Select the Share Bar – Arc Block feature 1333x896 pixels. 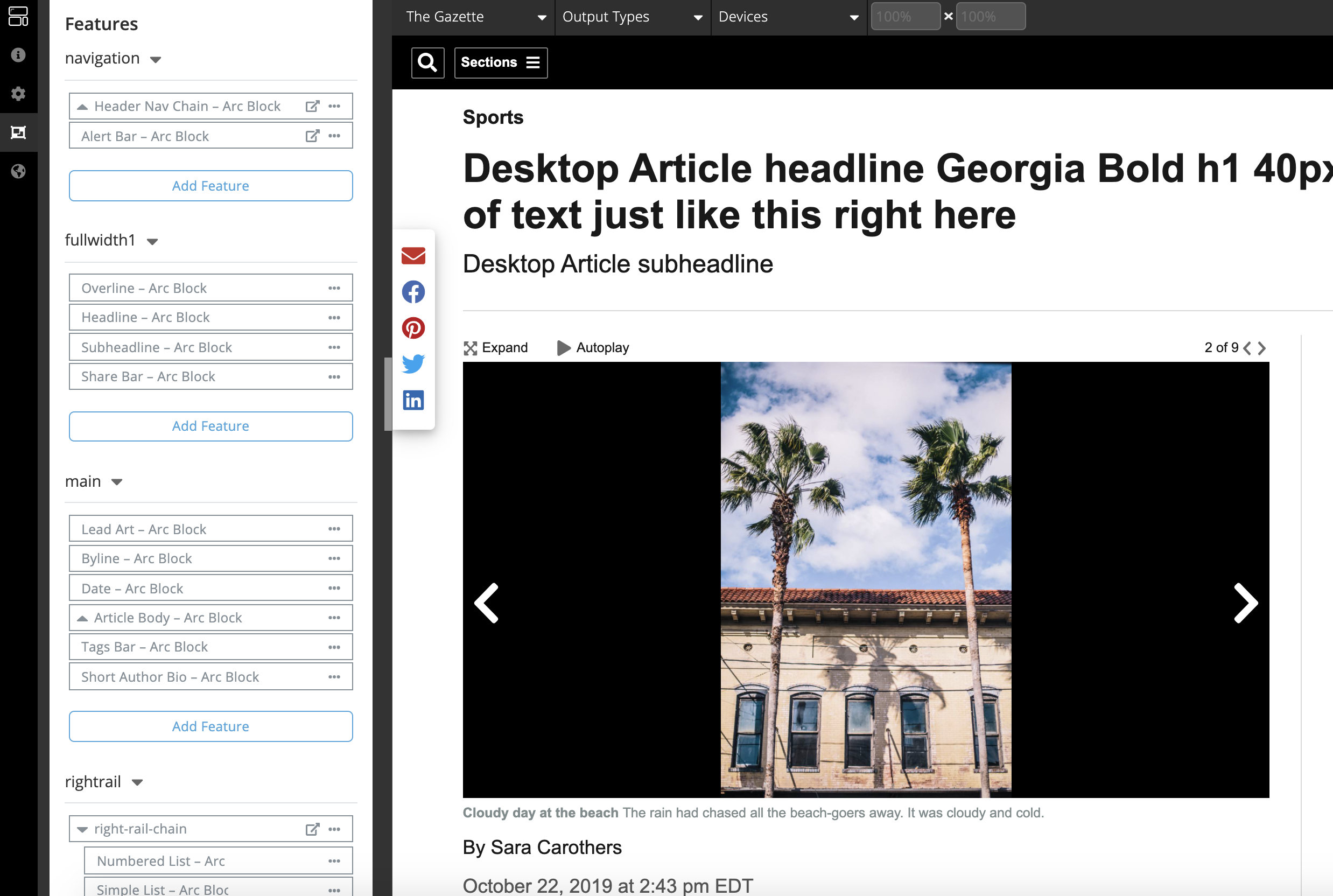(x=211, y=376)
